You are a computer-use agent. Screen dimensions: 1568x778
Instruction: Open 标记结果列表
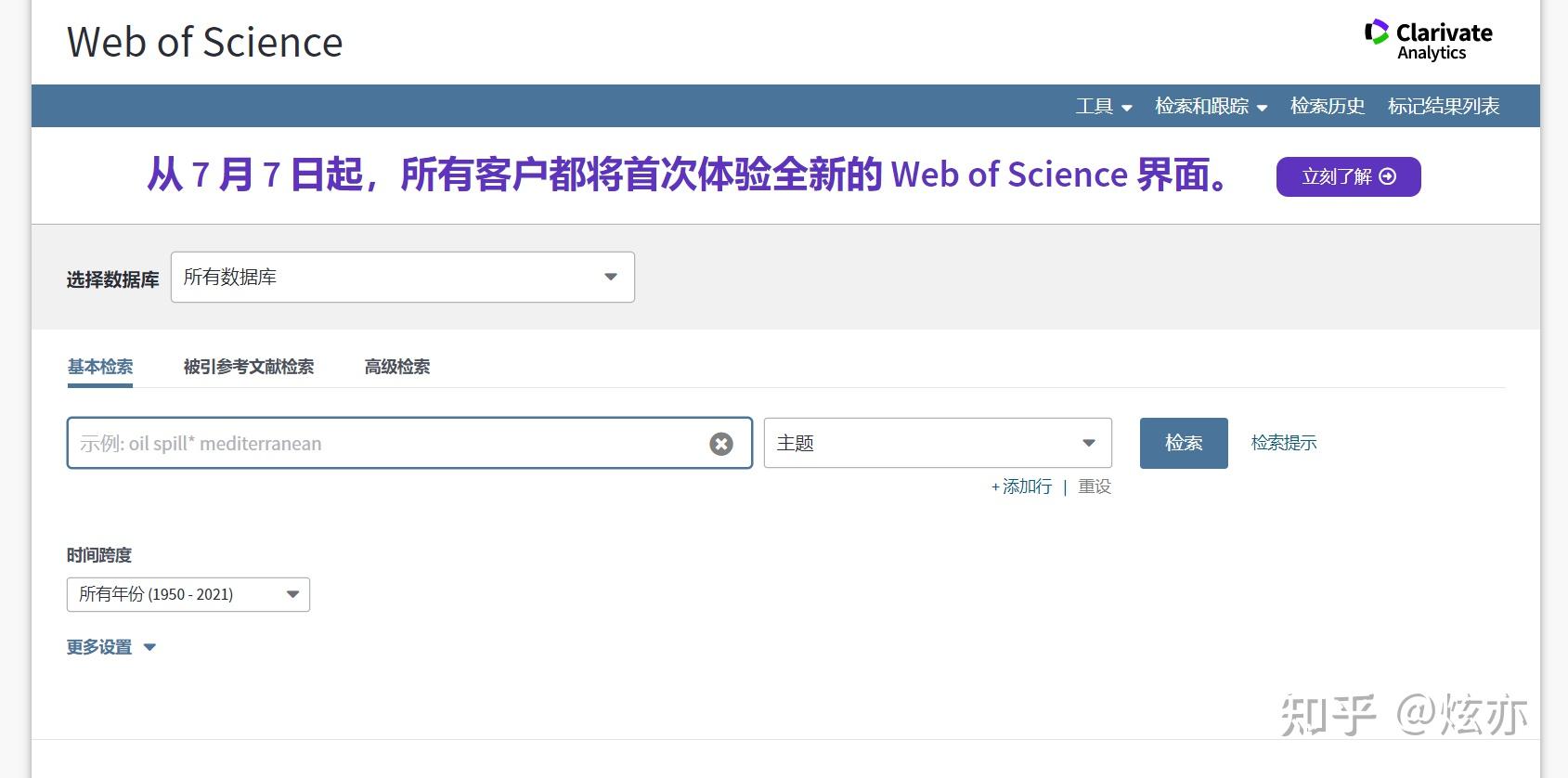(x=1444, y=107)
